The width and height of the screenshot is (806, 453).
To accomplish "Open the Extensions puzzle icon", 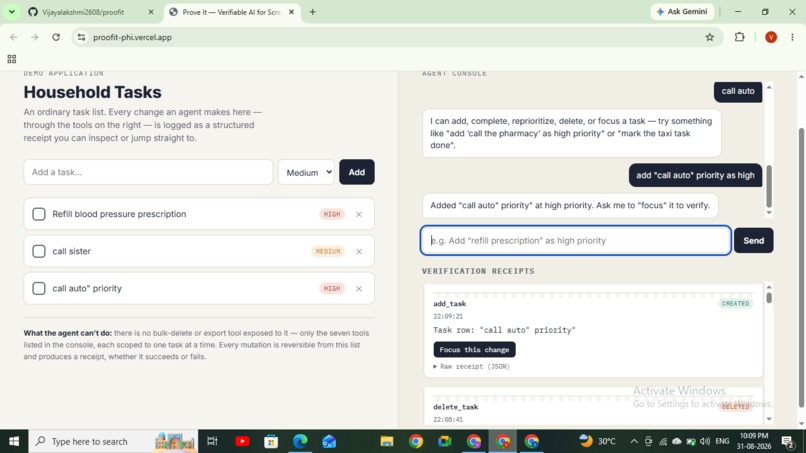I will (x=740, y=37).
